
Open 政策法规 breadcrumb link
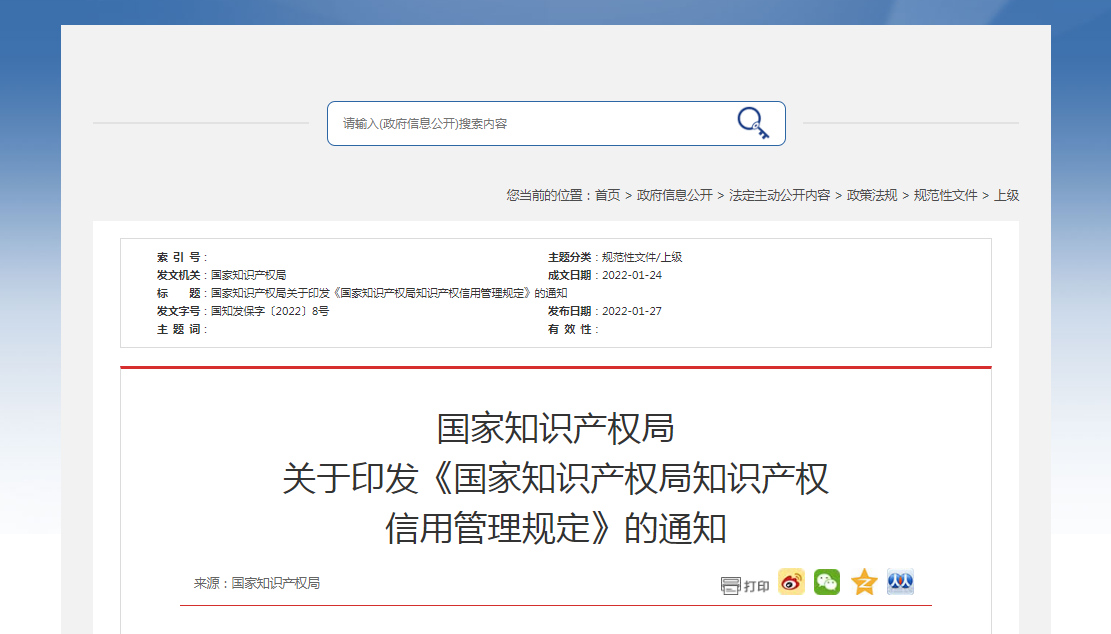click(872, 195)
